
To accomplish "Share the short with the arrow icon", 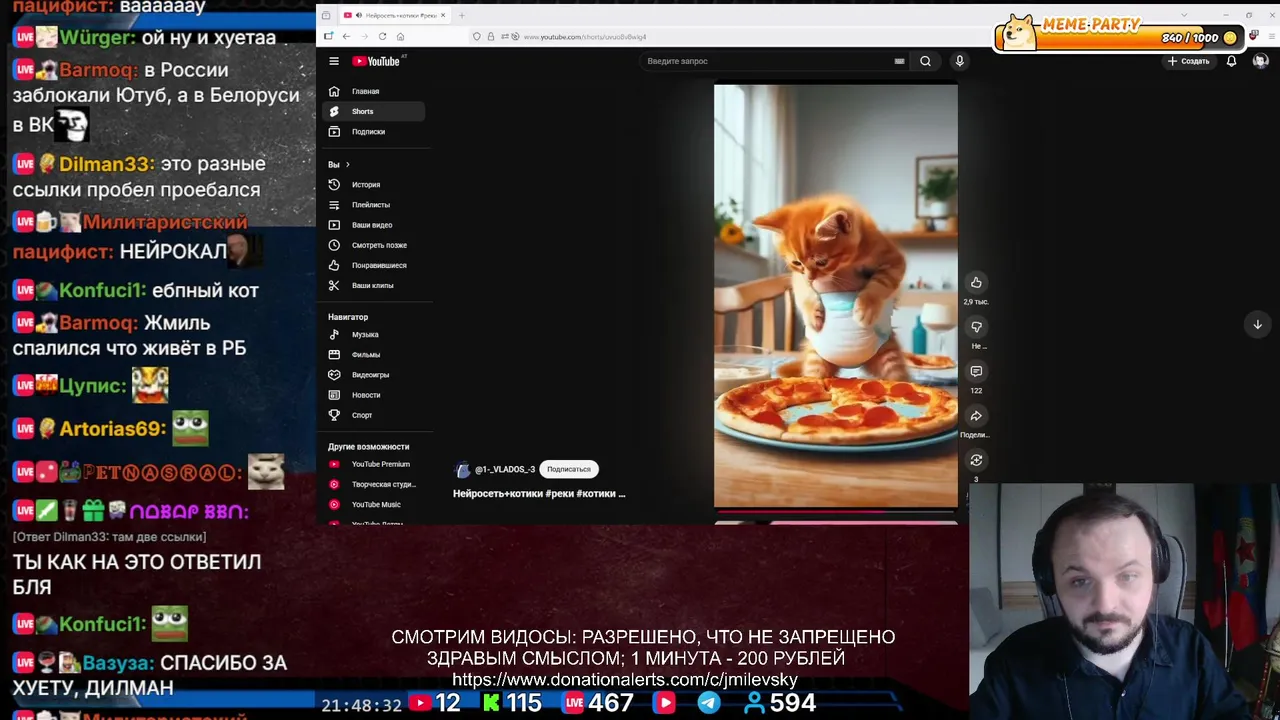I will tap(976, 416).
